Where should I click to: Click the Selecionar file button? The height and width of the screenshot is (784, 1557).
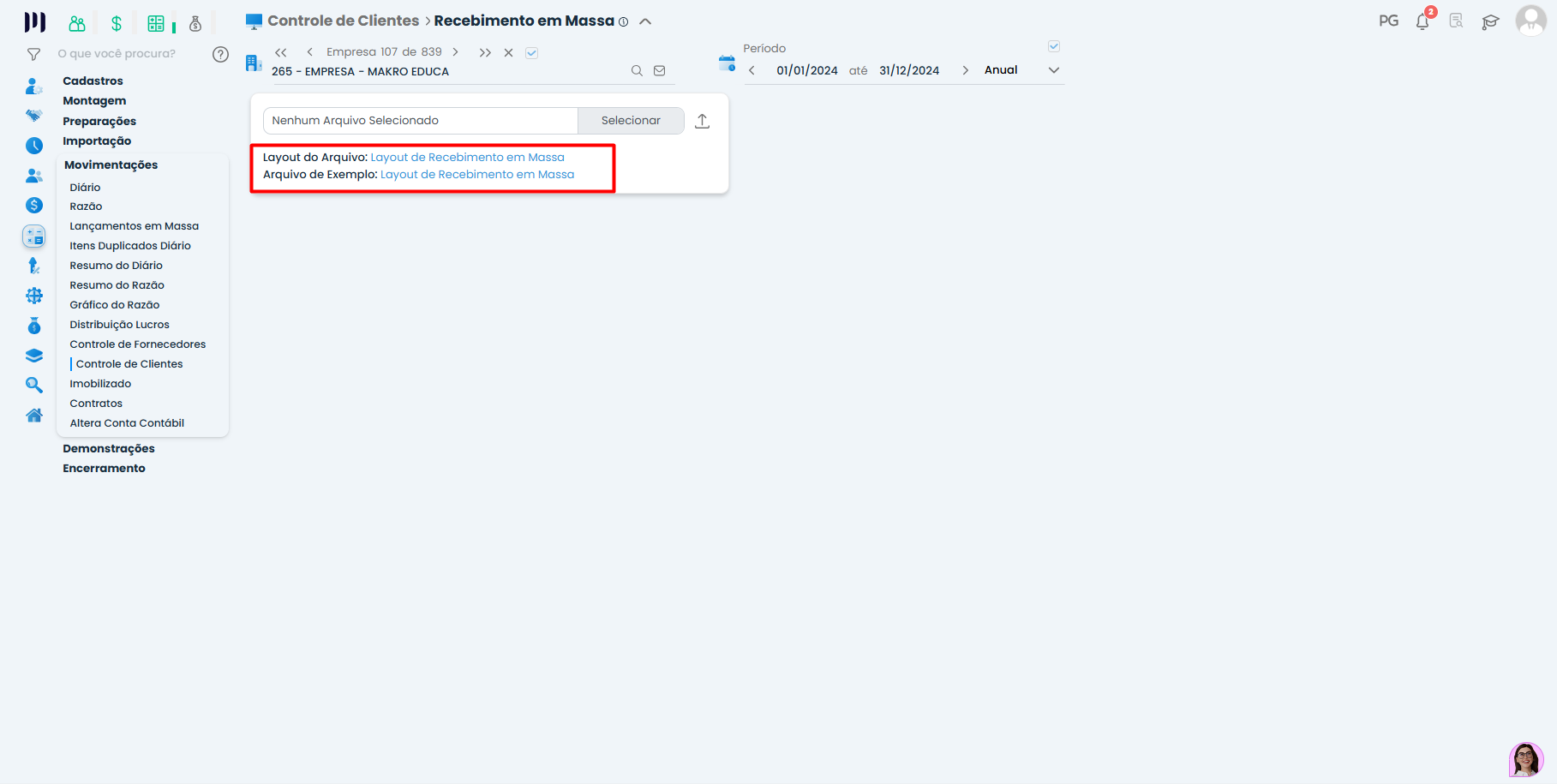pos(631,121)
